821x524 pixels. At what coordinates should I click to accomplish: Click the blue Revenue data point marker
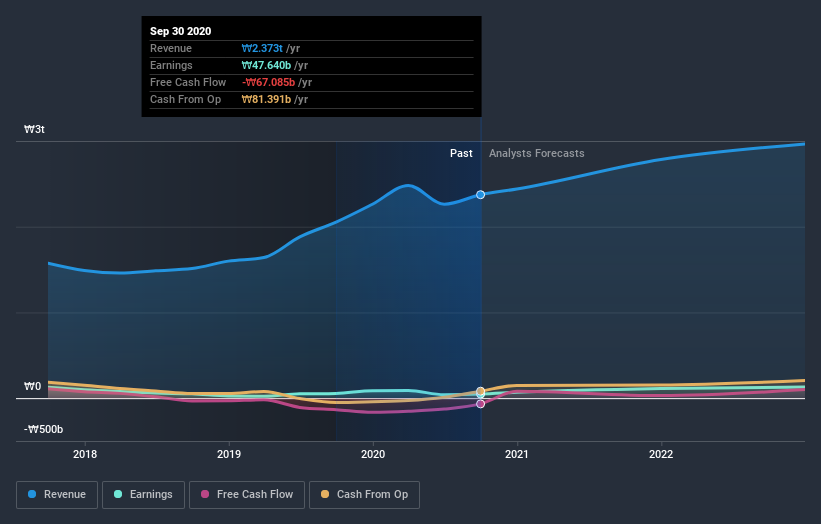(x=481, y=195)
